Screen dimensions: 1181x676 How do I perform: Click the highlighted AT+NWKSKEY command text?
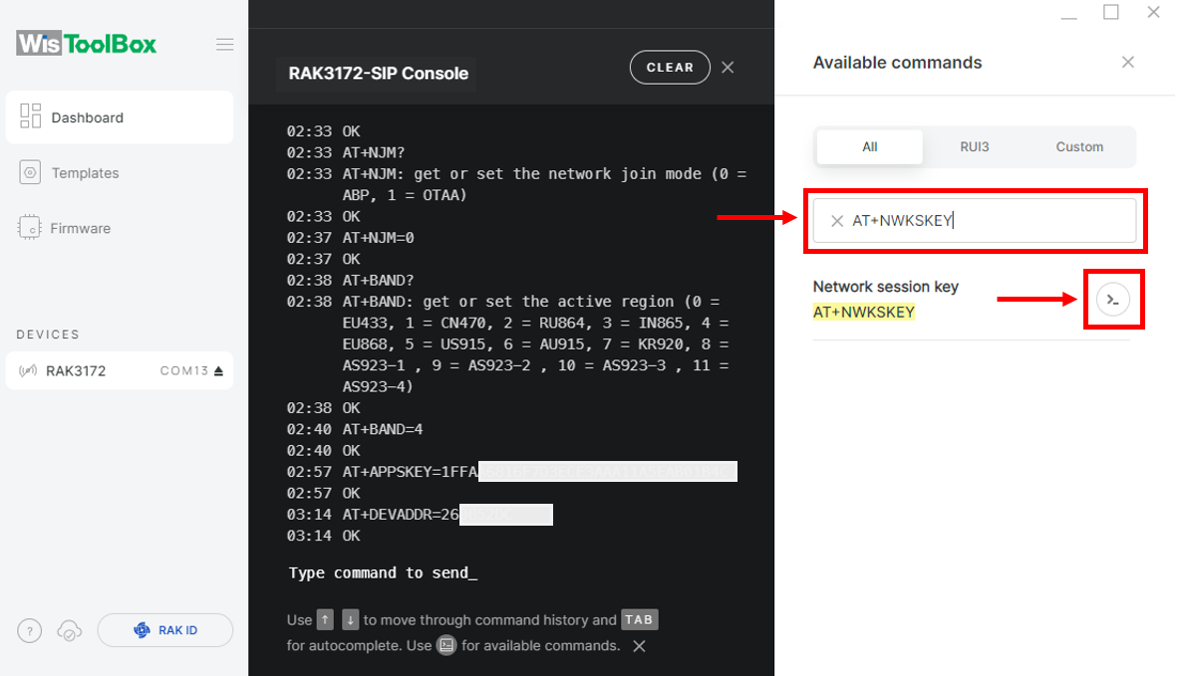pos(864,312)
